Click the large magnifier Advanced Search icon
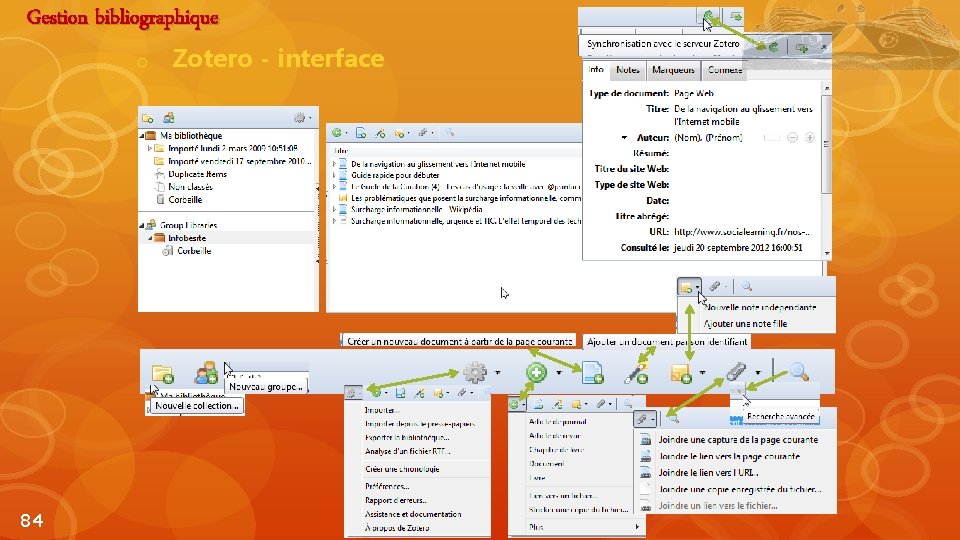Screen dimensions: 960x540 click(x=798, y=371)
